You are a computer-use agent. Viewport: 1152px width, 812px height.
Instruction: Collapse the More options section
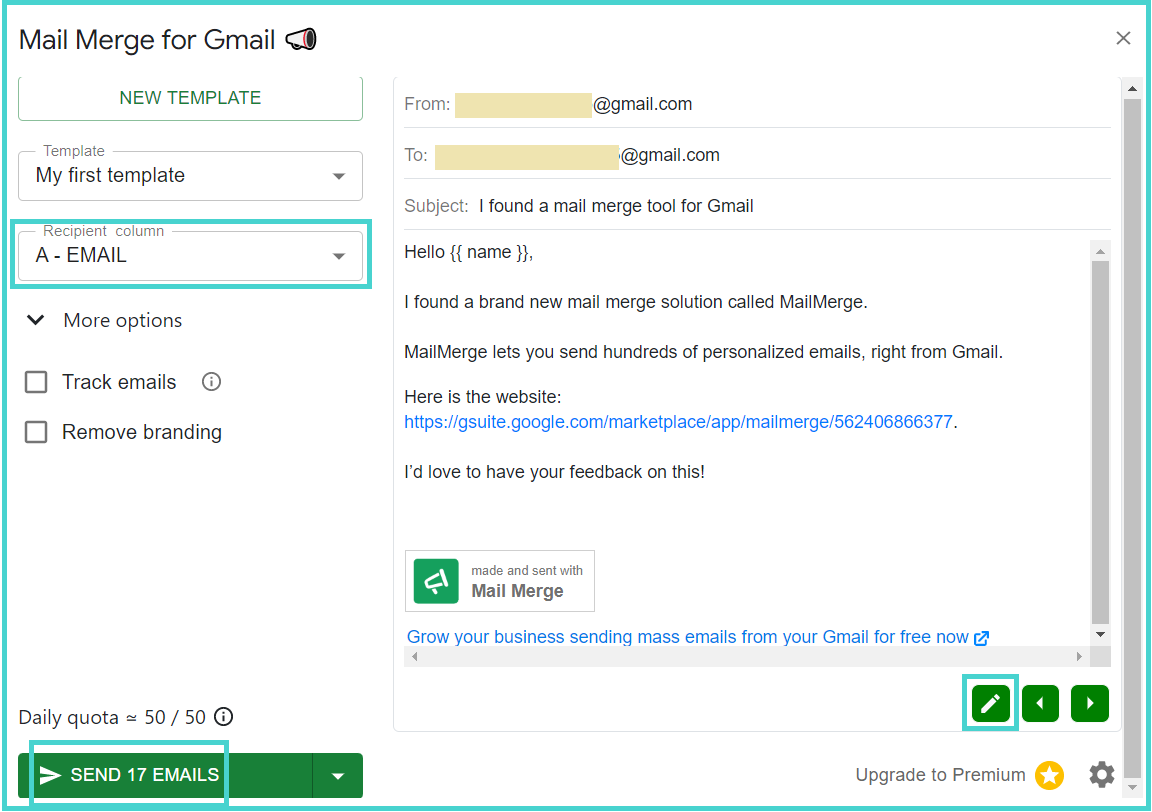(104, 320)
